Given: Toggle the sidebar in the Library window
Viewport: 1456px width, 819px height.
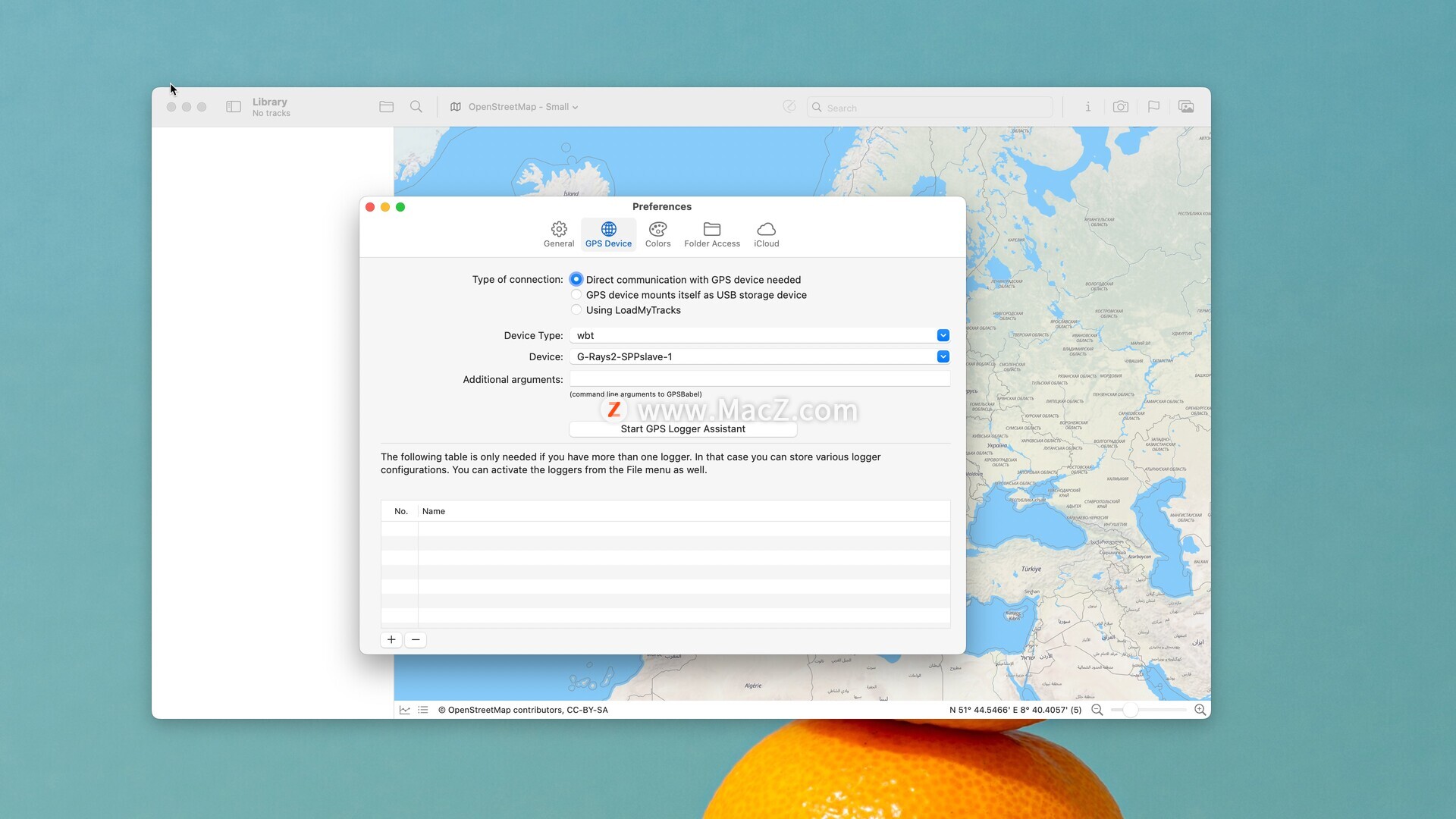Looking at the screenshot, I should pyautogui.click(x=234, y=107).
